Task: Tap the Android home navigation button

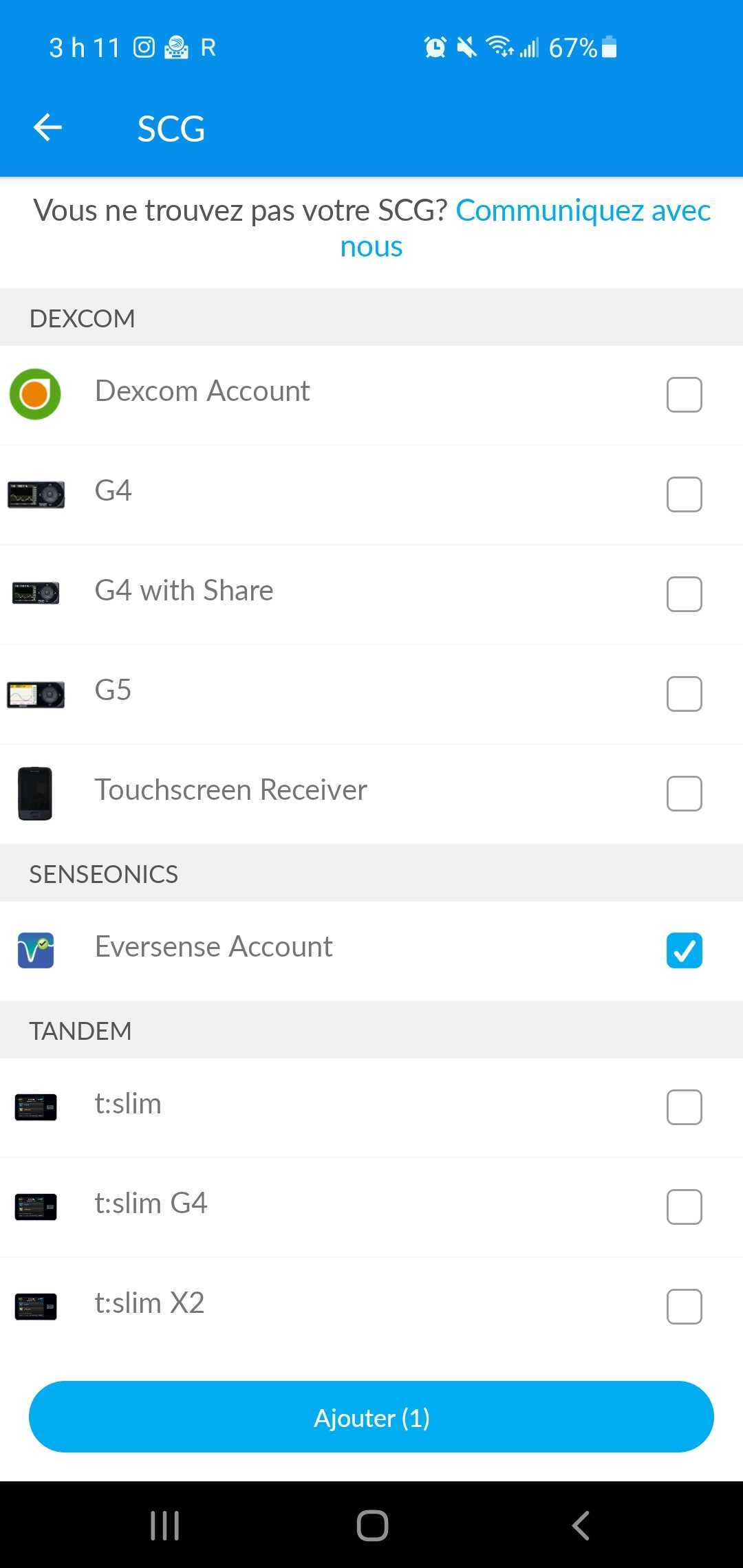Action: click(x=372, y=1525)
